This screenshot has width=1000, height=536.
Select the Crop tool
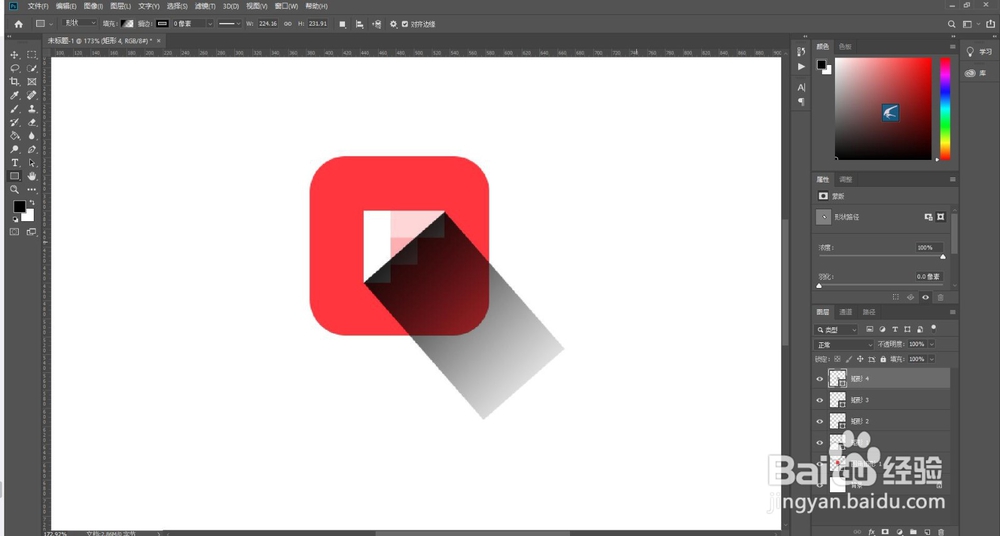click(14, 82)
